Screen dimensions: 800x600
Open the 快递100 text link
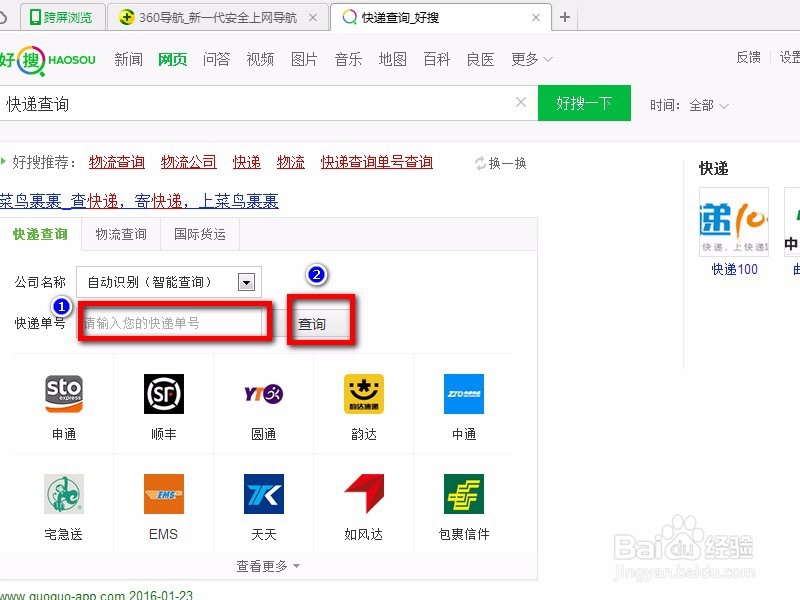coord(735,269)
